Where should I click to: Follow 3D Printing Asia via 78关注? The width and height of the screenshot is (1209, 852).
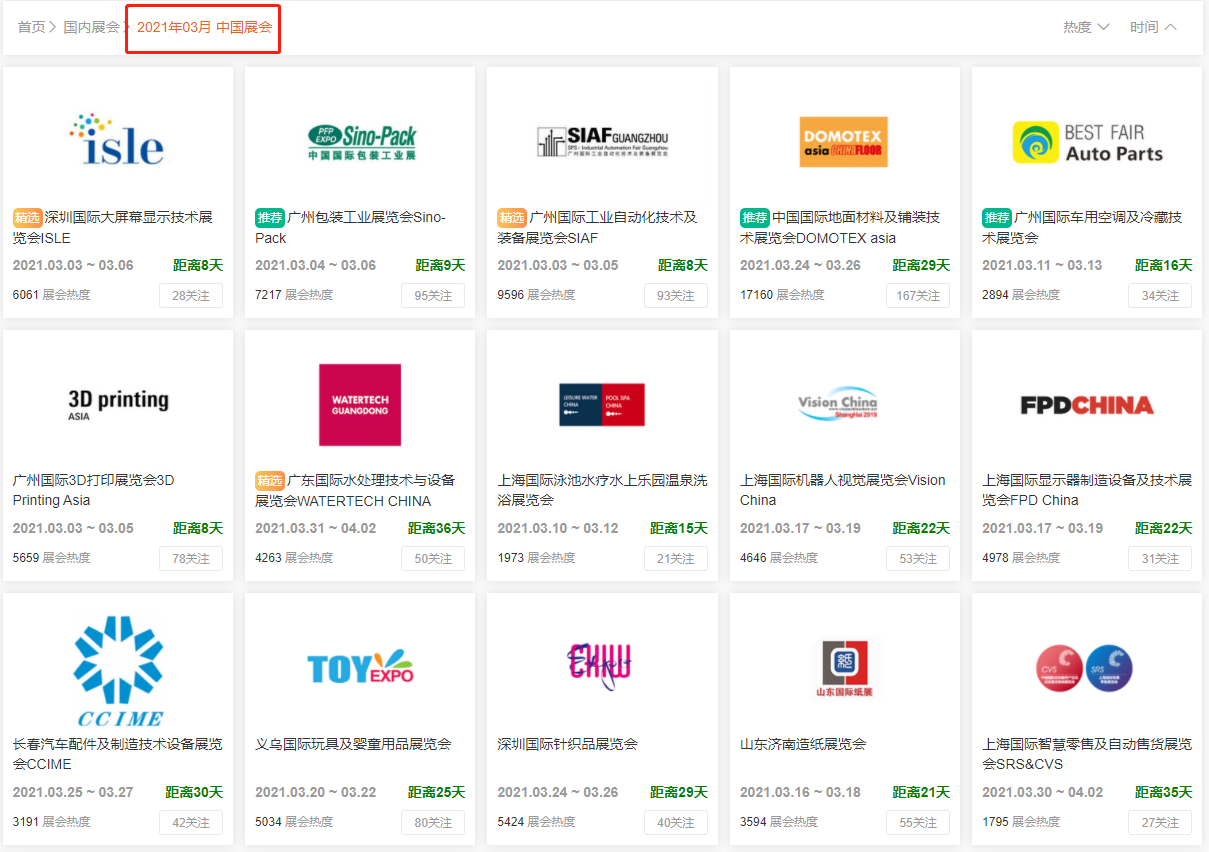point(191,558)
